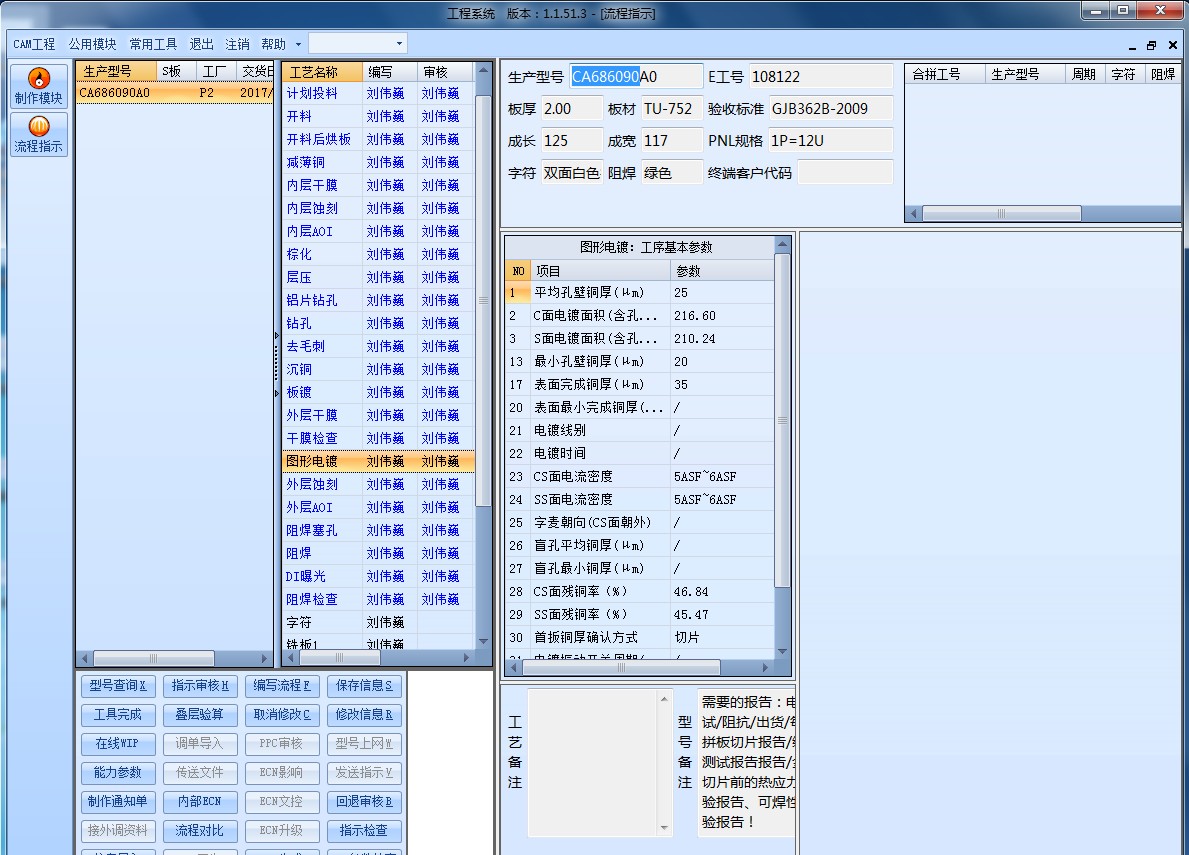Click the 叠层验算 button
1189x855 pixels.
coord(200,715)
